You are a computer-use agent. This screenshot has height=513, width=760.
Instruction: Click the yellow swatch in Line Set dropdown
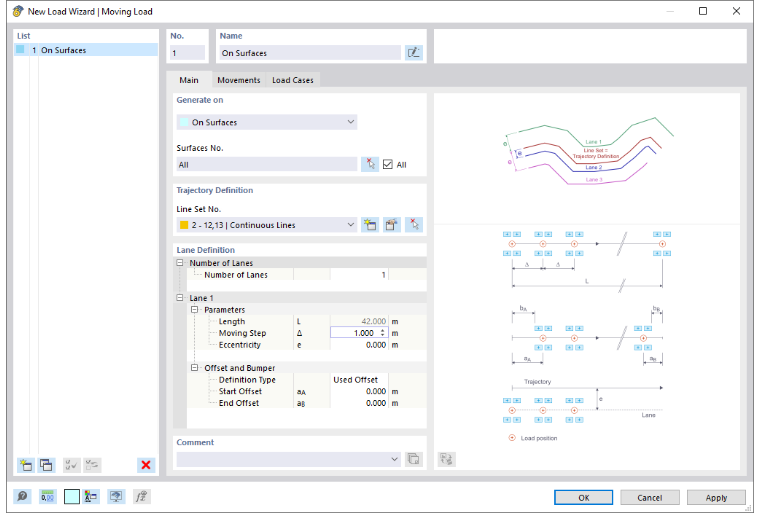[184, 225]
